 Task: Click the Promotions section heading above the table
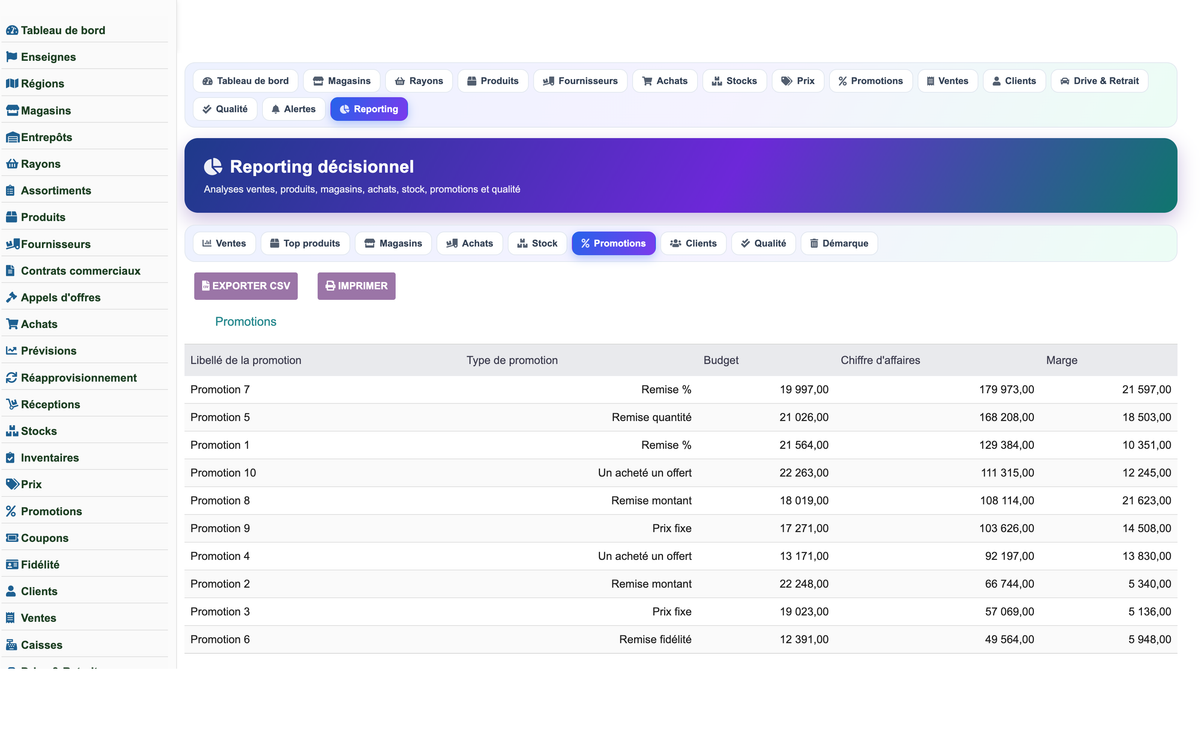246,322
